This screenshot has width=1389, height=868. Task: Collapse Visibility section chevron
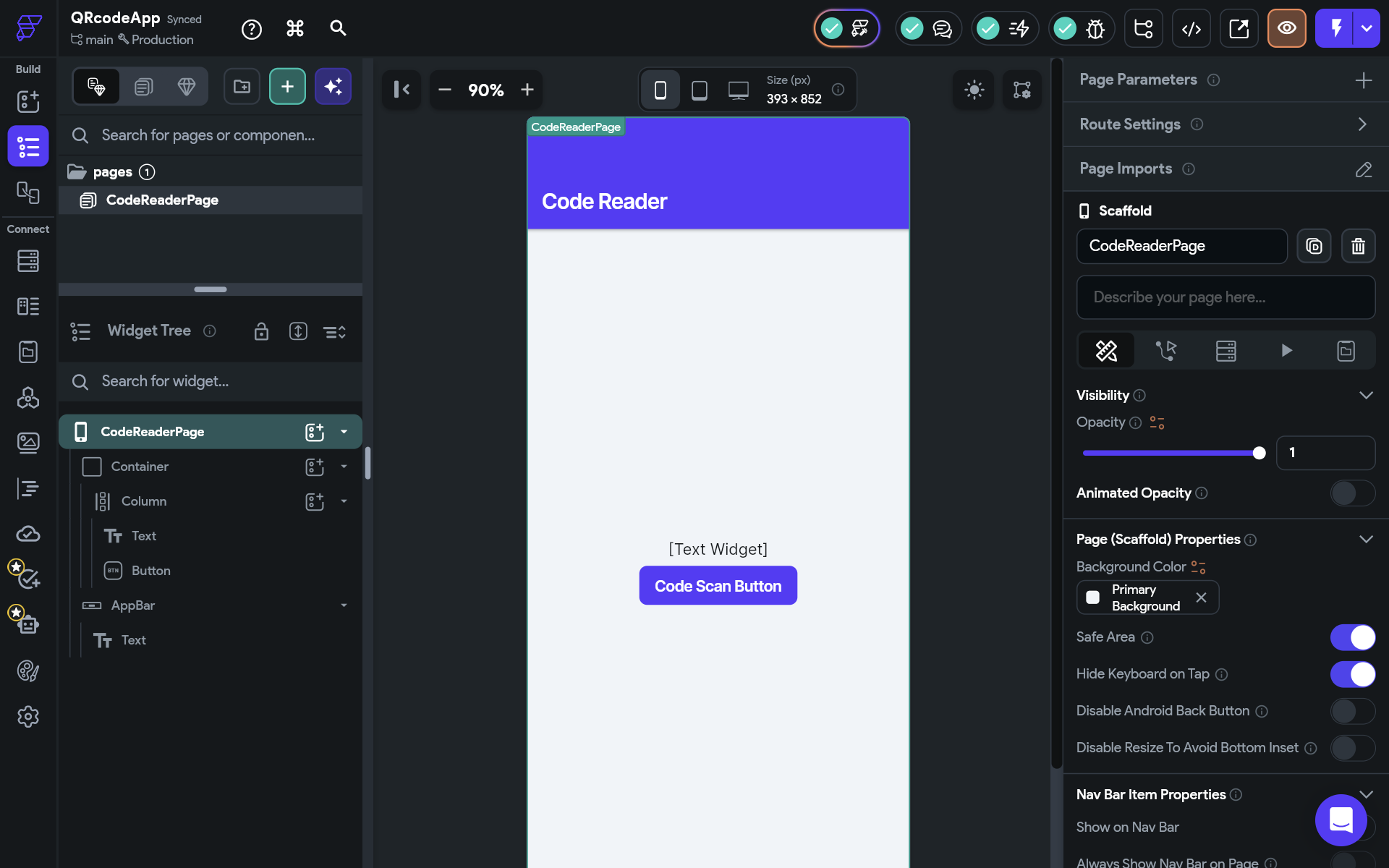click(x=1365, y=396)
